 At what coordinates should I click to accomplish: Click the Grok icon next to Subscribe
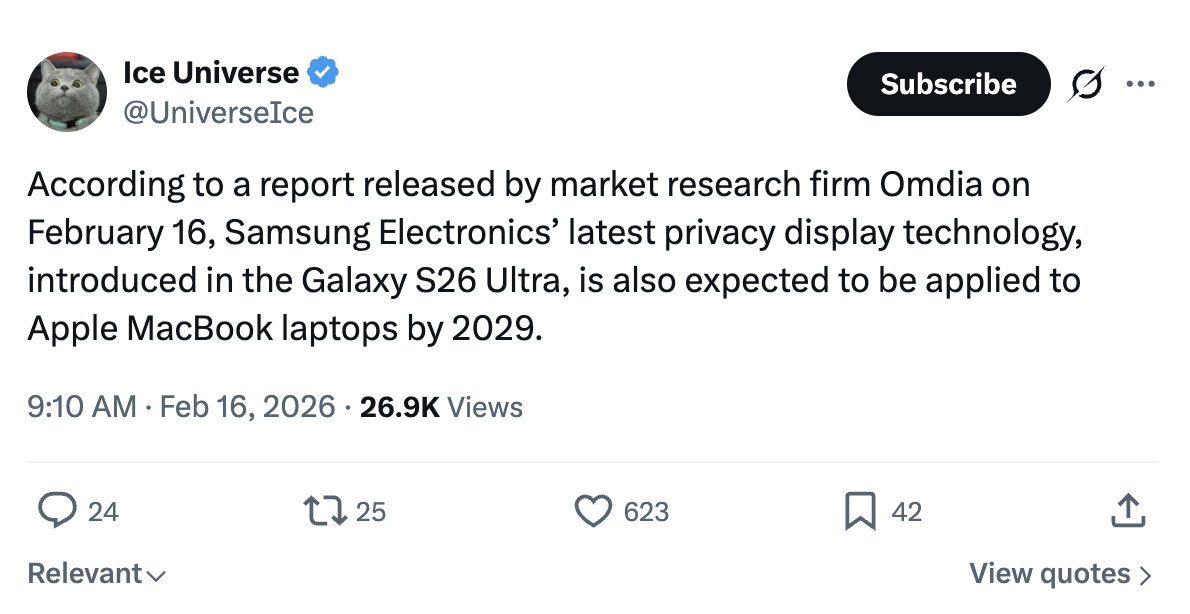[x=1087, y=84]
